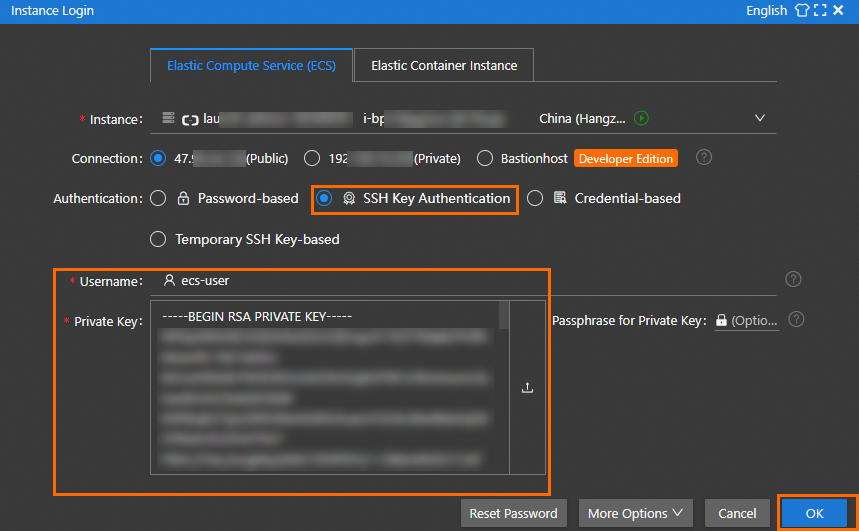This screenshot has height=531, width=859.
Task: Choose Temporary SSH Key-based radio
Action: coord(158,239)
